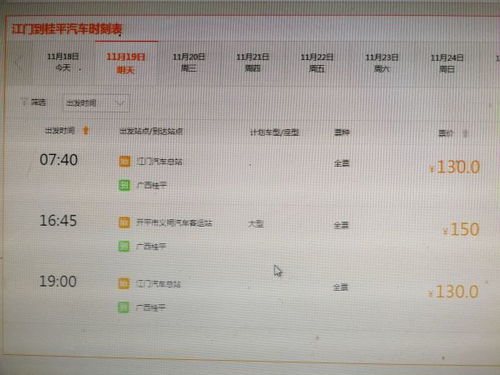Click the orange start-station icon for 19:00
Image resolution: width=500 pixels, height=375 pixels.
[124, 283]
